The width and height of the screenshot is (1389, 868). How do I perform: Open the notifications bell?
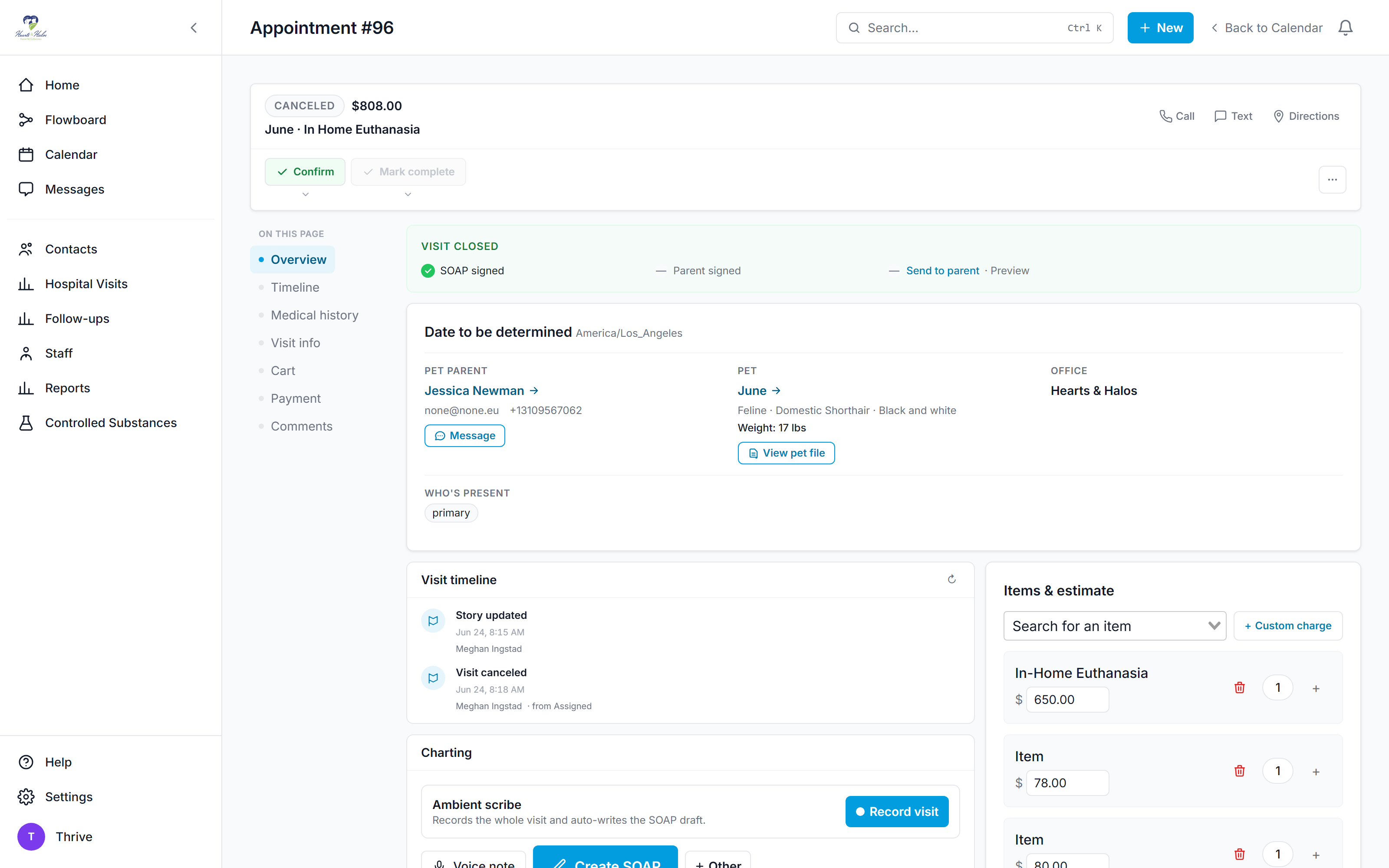[1346, 27]
